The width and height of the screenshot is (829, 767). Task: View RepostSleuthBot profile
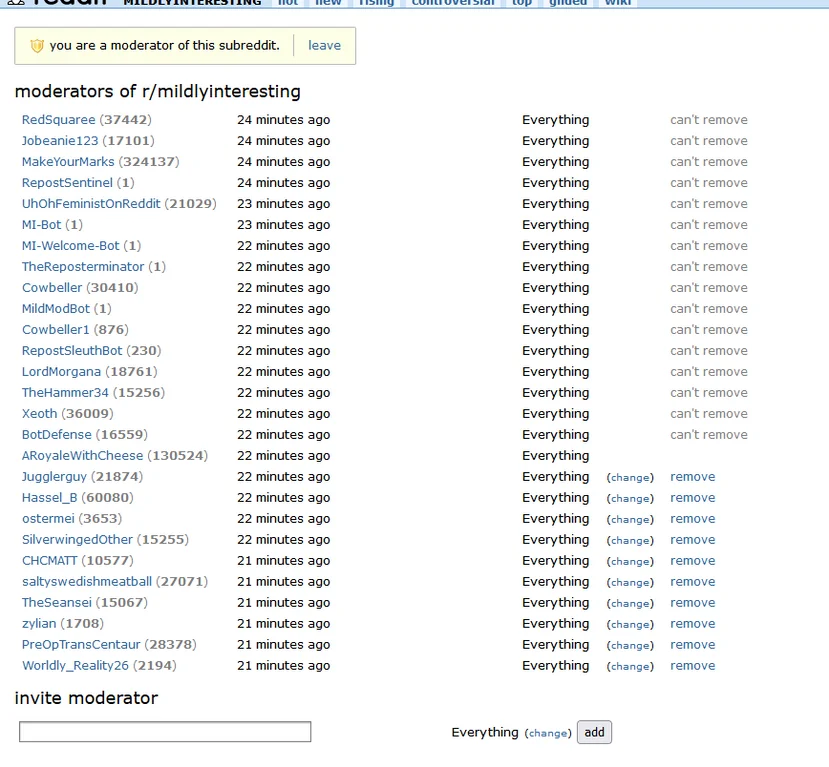(72, 351)
